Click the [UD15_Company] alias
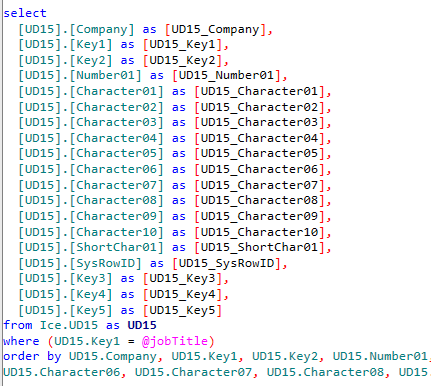431x386 pixels. [x=215, y=29]
